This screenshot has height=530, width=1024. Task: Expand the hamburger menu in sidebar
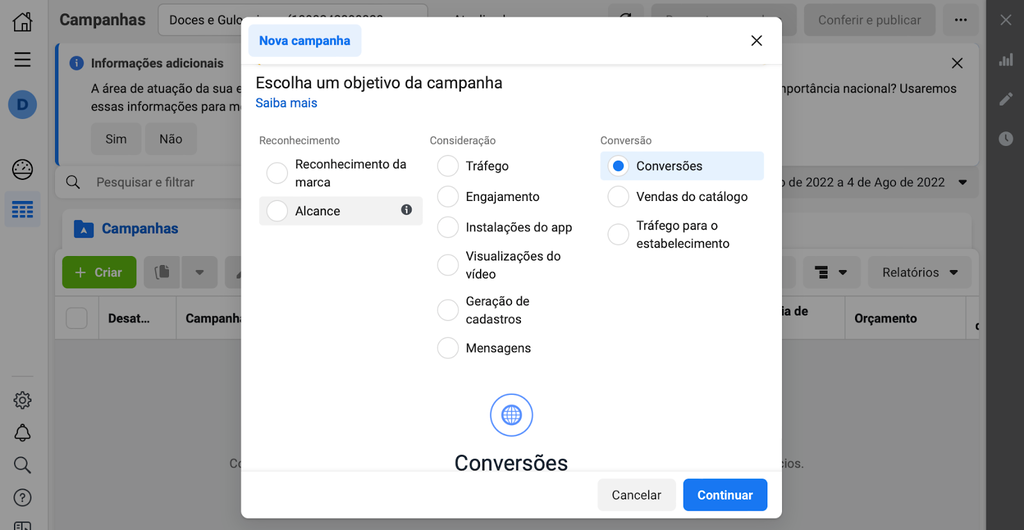click(x=22, y=60)
